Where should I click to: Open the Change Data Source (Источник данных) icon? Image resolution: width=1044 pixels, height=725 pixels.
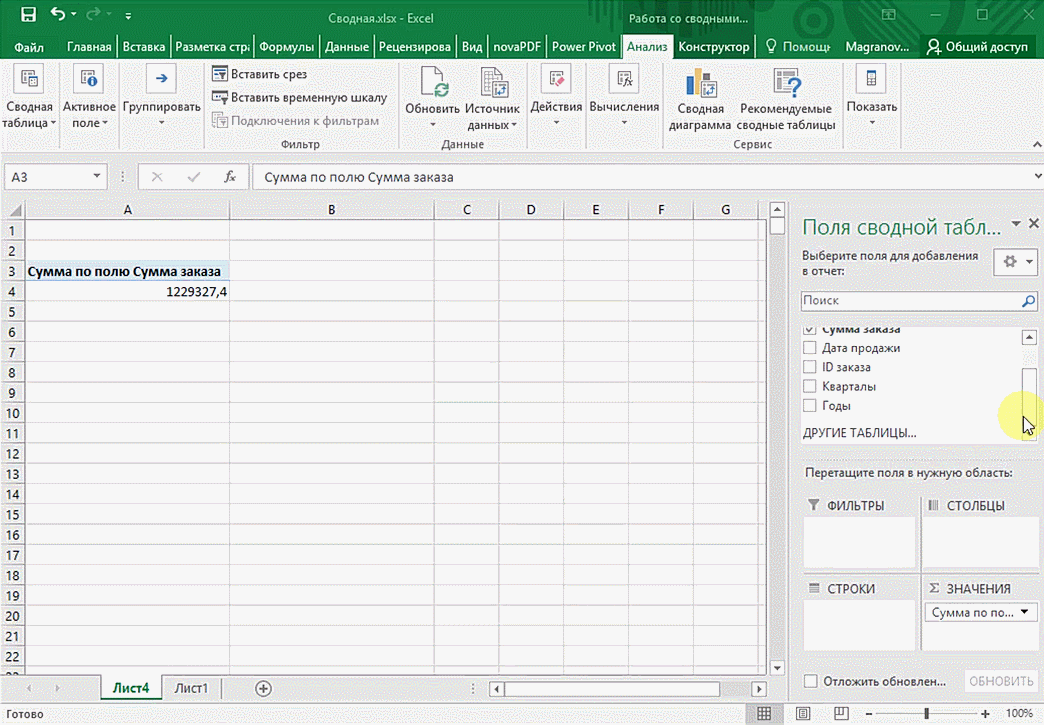[x=493, y=82]
